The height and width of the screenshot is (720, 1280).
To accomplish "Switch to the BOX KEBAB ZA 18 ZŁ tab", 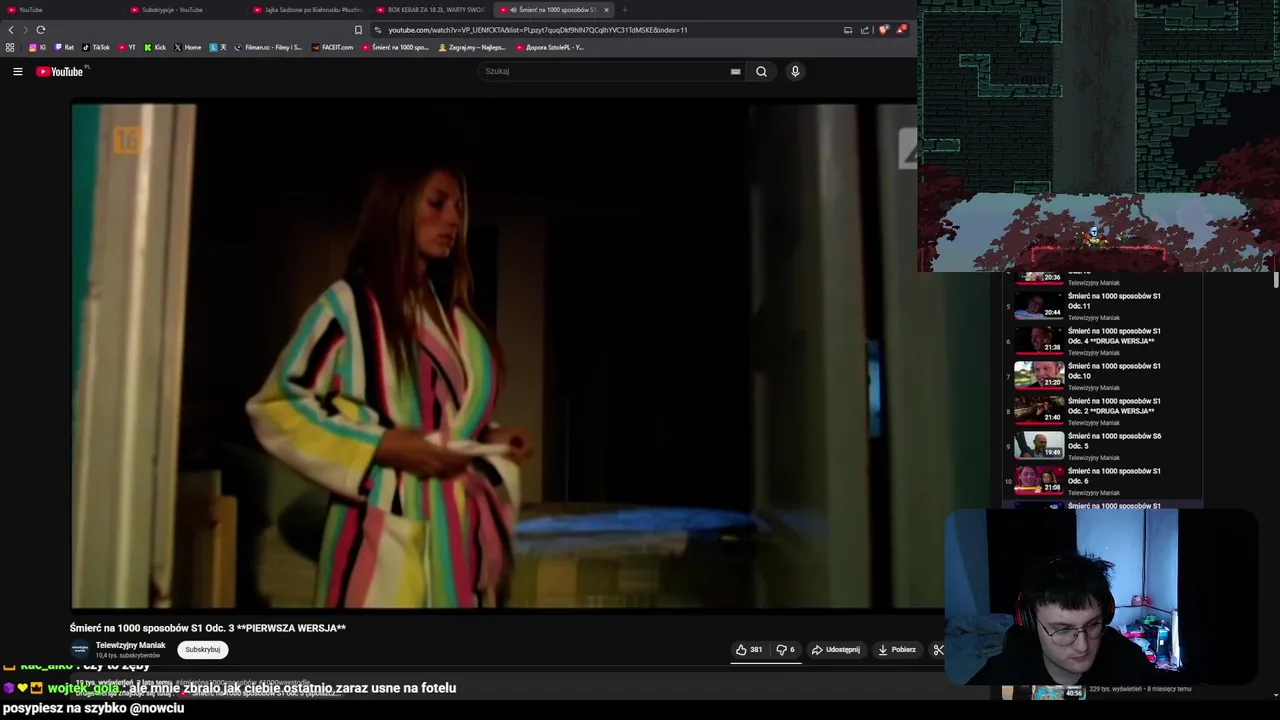I will 429,10.
